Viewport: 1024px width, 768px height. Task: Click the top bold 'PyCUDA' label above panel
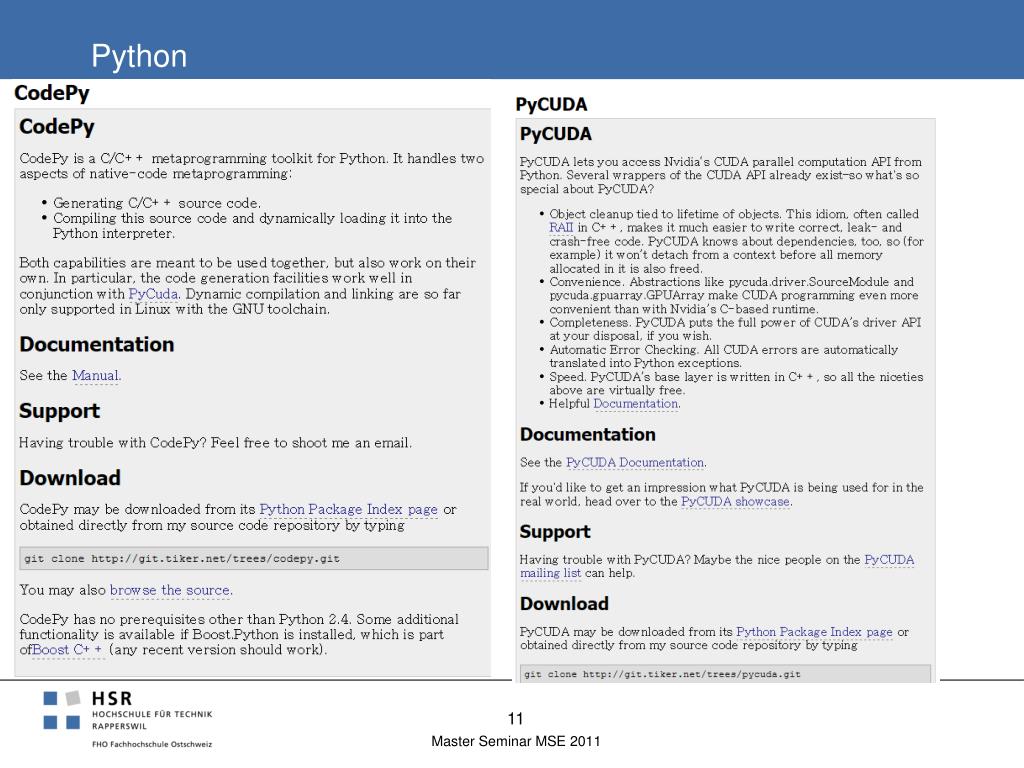(551, 104)
